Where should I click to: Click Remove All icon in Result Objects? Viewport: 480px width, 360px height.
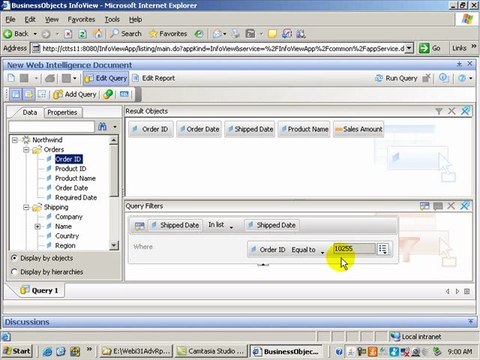pyautogui.click(x=465, y=111)
